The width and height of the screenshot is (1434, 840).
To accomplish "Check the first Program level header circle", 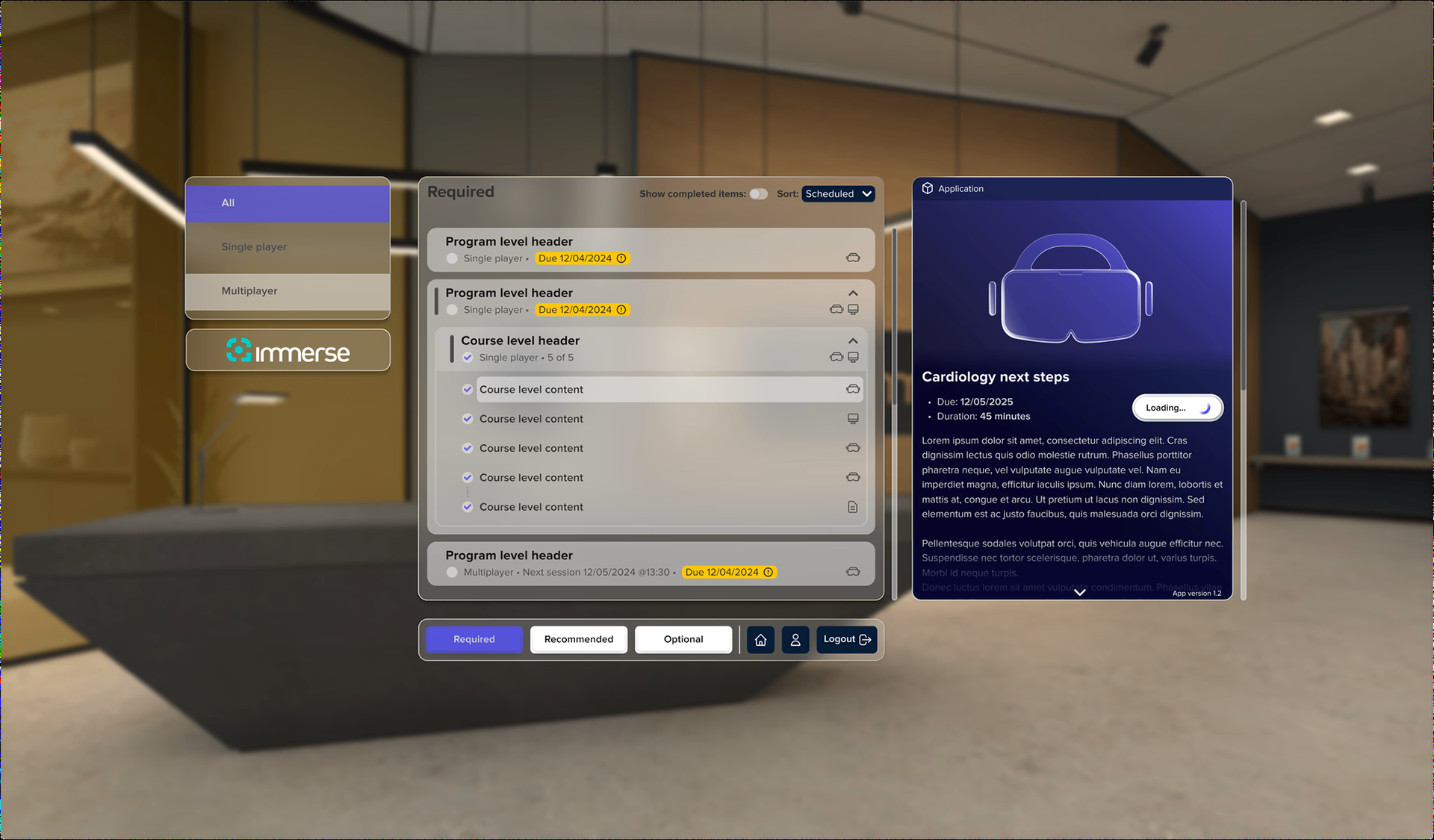I will [x=452, y=258].
